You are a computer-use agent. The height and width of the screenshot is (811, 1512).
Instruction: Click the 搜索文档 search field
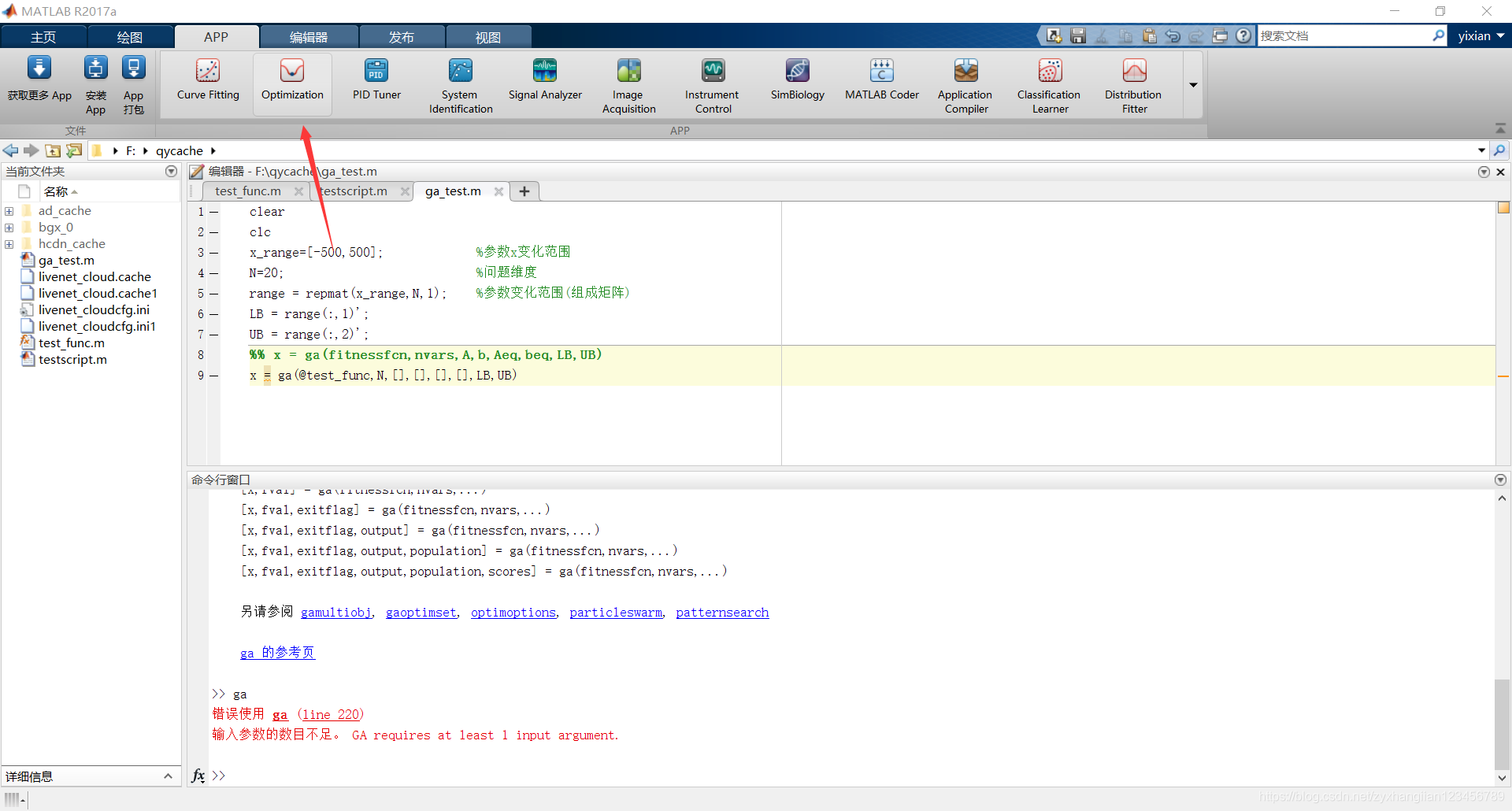1343,36
